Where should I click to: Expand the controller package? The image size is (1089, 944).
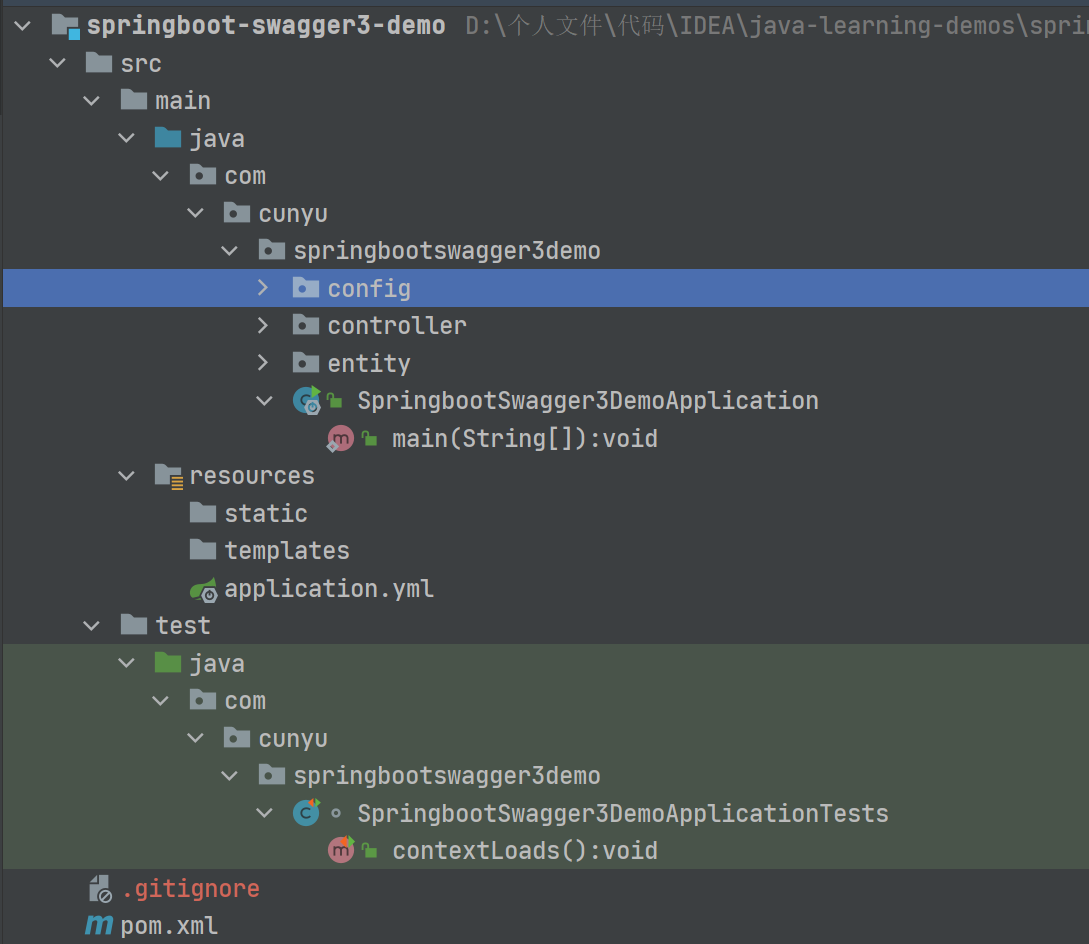point(262,325)
